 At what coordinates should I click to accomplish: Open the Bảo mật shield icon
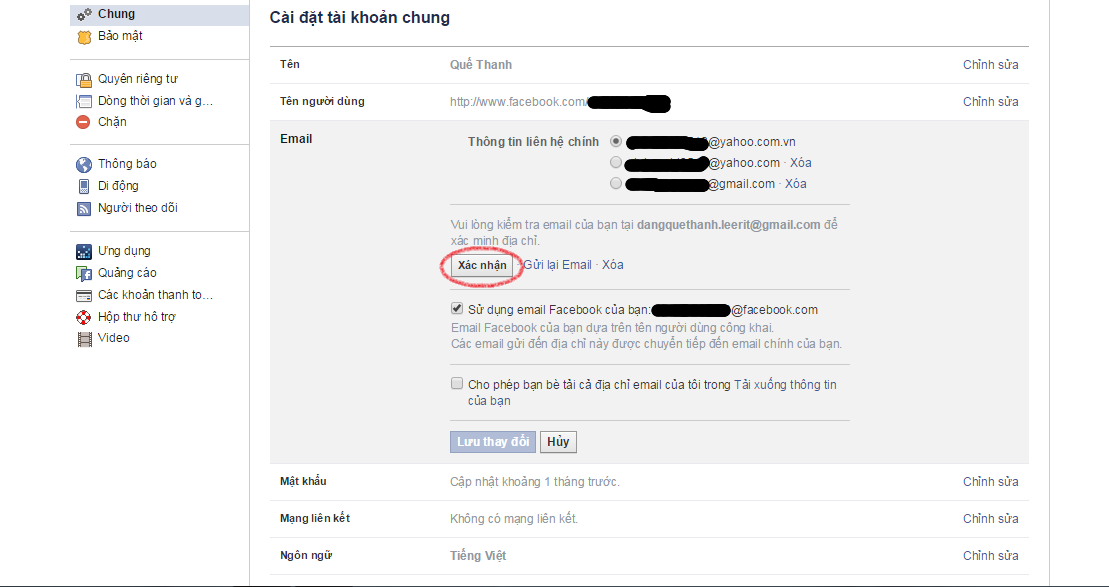[x=84, y=37]
